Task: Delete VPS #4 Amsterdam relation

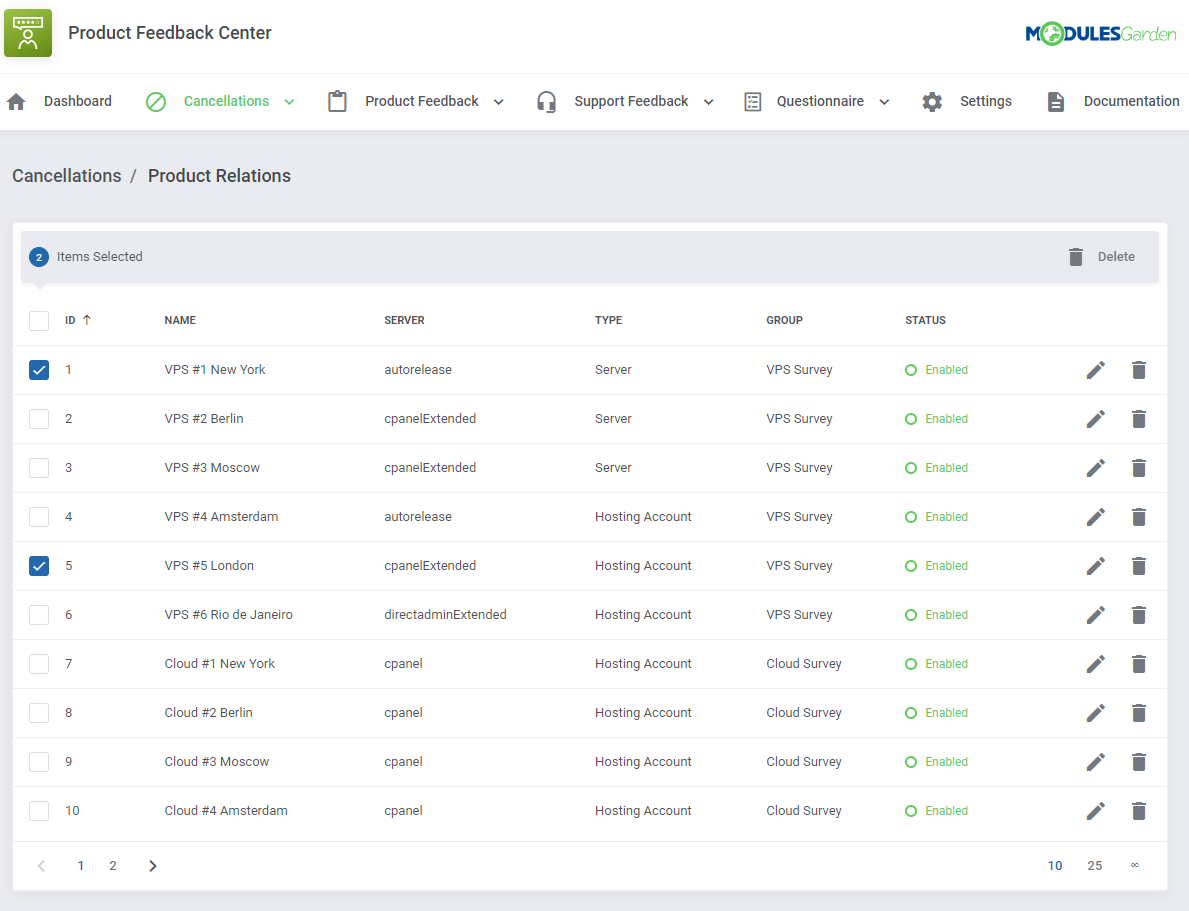Action: (x=1138, y=517)
